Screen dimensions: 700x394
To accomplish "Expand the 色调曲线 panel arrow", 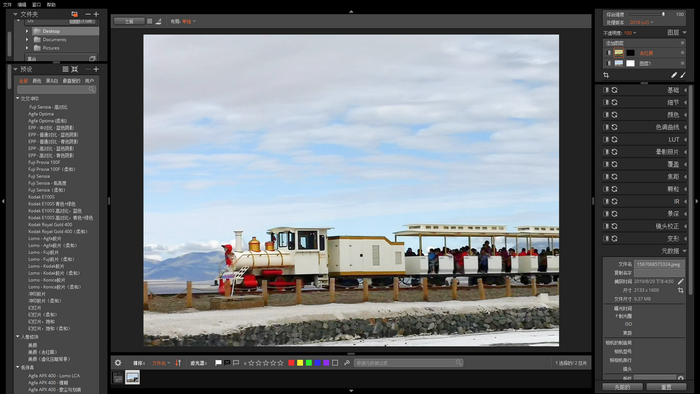I will (x=685, y=127).
